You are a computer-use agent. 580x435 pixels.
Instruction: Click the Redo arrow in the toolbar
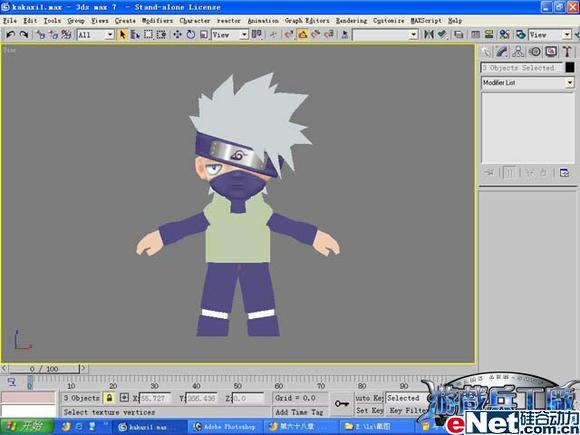coord(24,35)
